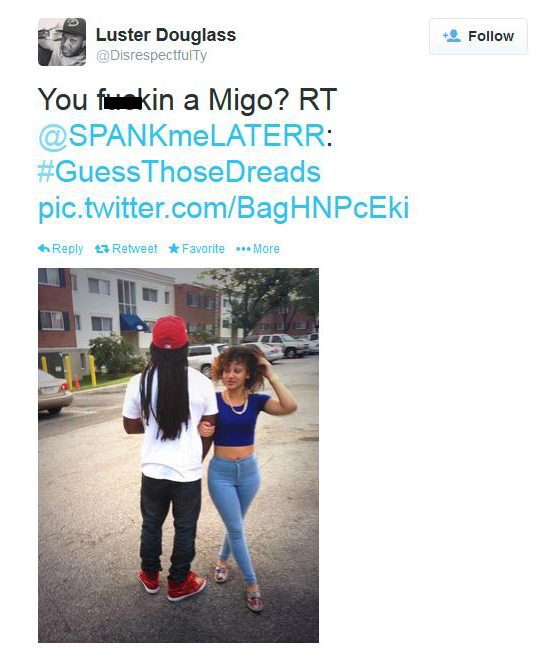Open the attached tweet photo
This screenshot has width=560, height=655.
[178, 455]
